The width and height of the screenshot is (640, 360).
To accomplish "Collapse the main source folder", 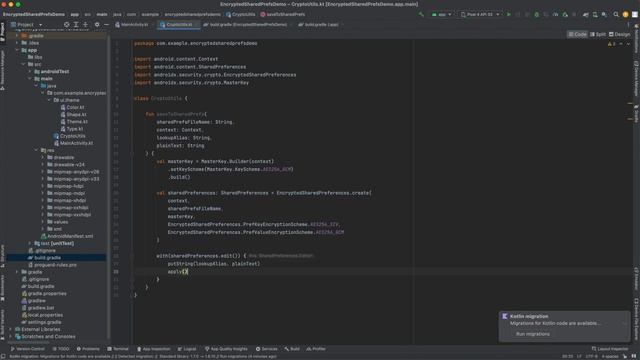I will pyautogui.click(x=30, y=79).
